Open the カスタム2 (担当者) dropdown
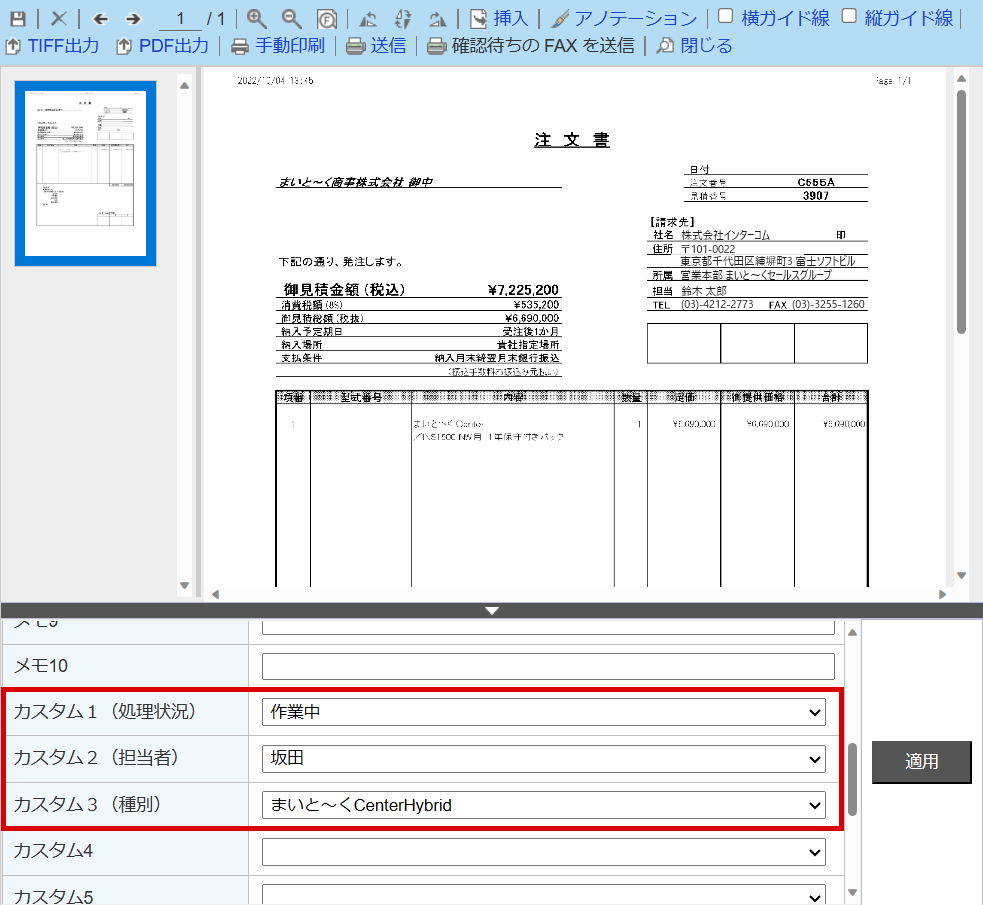 544,759
